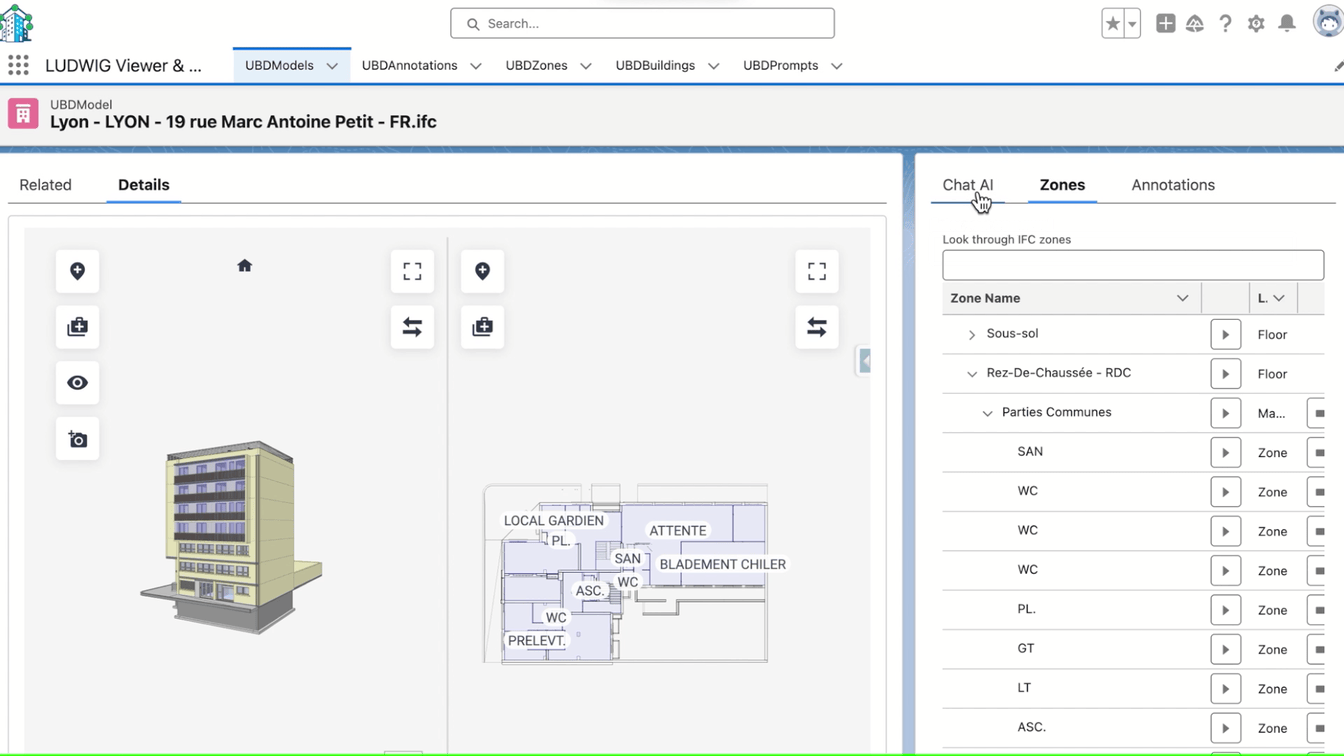Open Zone Name column menu
Image resolution: width=1344 pixels, height=756 pixels.
1182,298
